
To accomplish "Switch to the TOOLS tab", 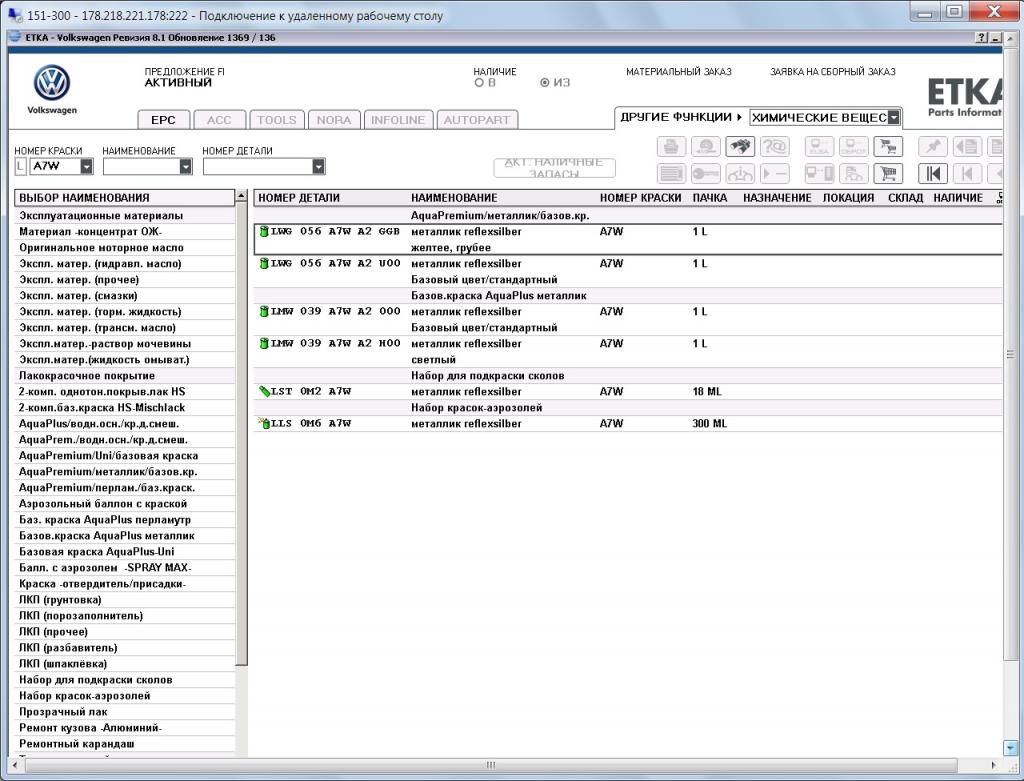I will click(x=276, y=120).
